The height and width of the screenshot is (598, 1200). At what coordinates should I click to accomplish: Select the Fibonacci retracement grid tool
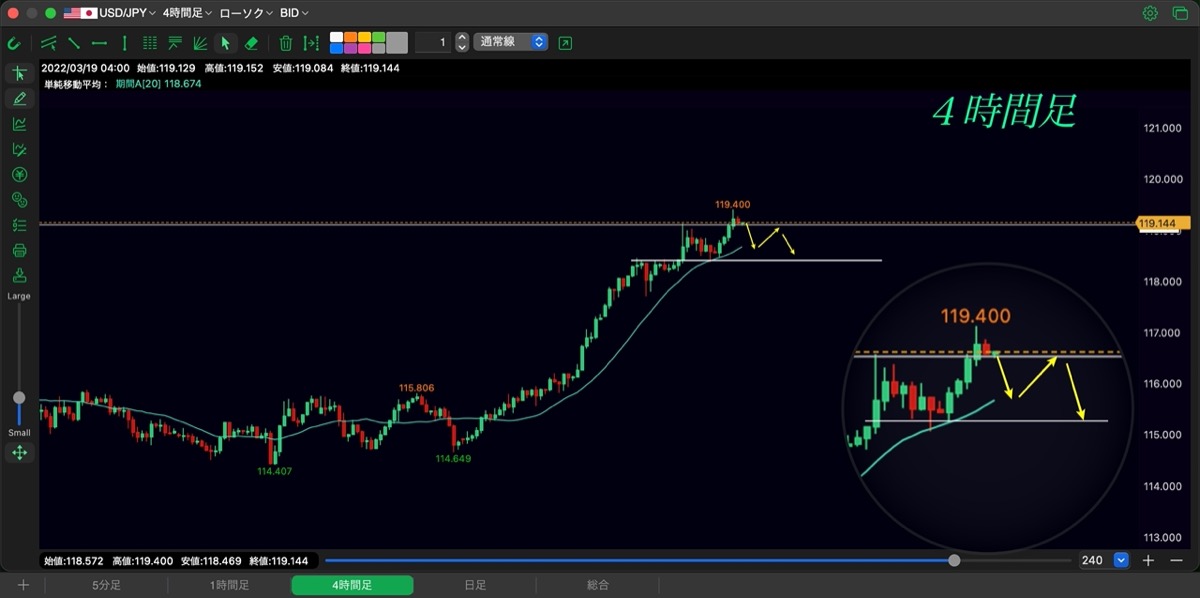coord(150,43)
